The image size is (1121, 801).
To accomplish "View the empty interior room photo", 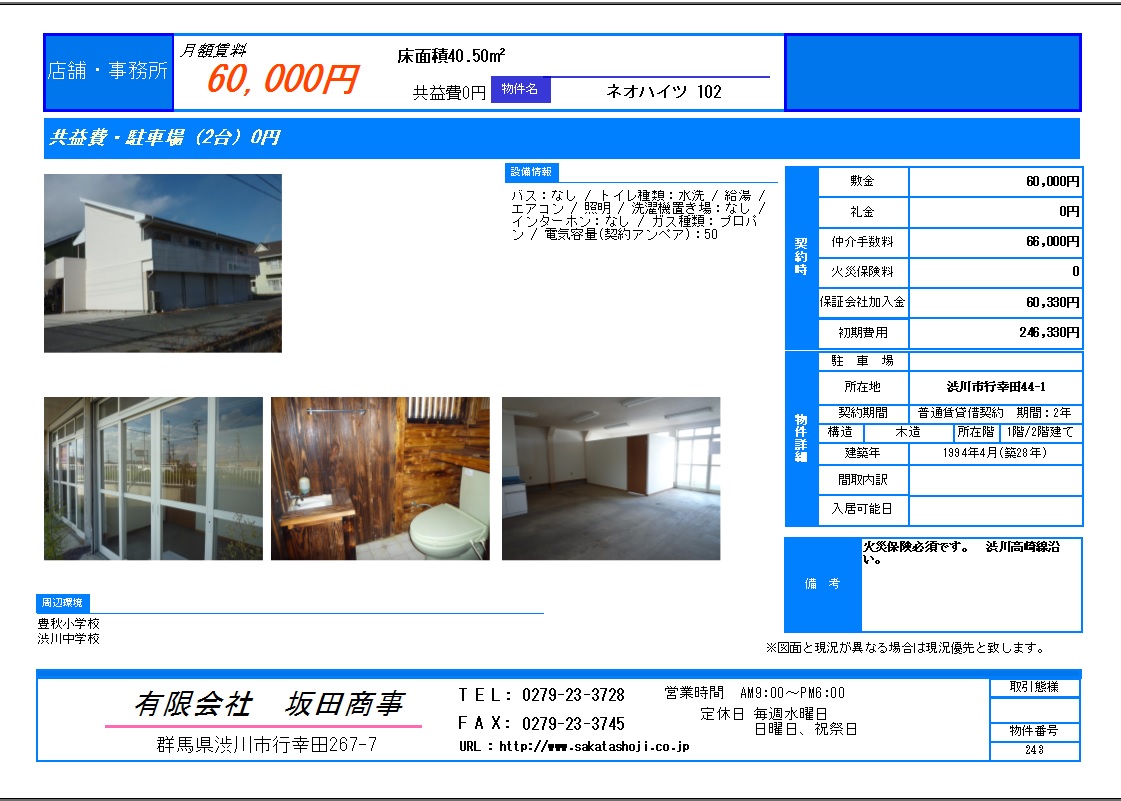I will (x=610, y=478).
